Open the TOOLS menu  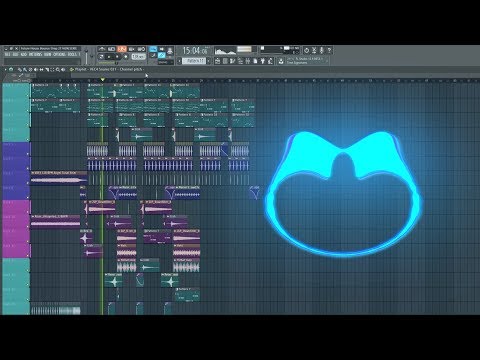click(x=72, y=54)
